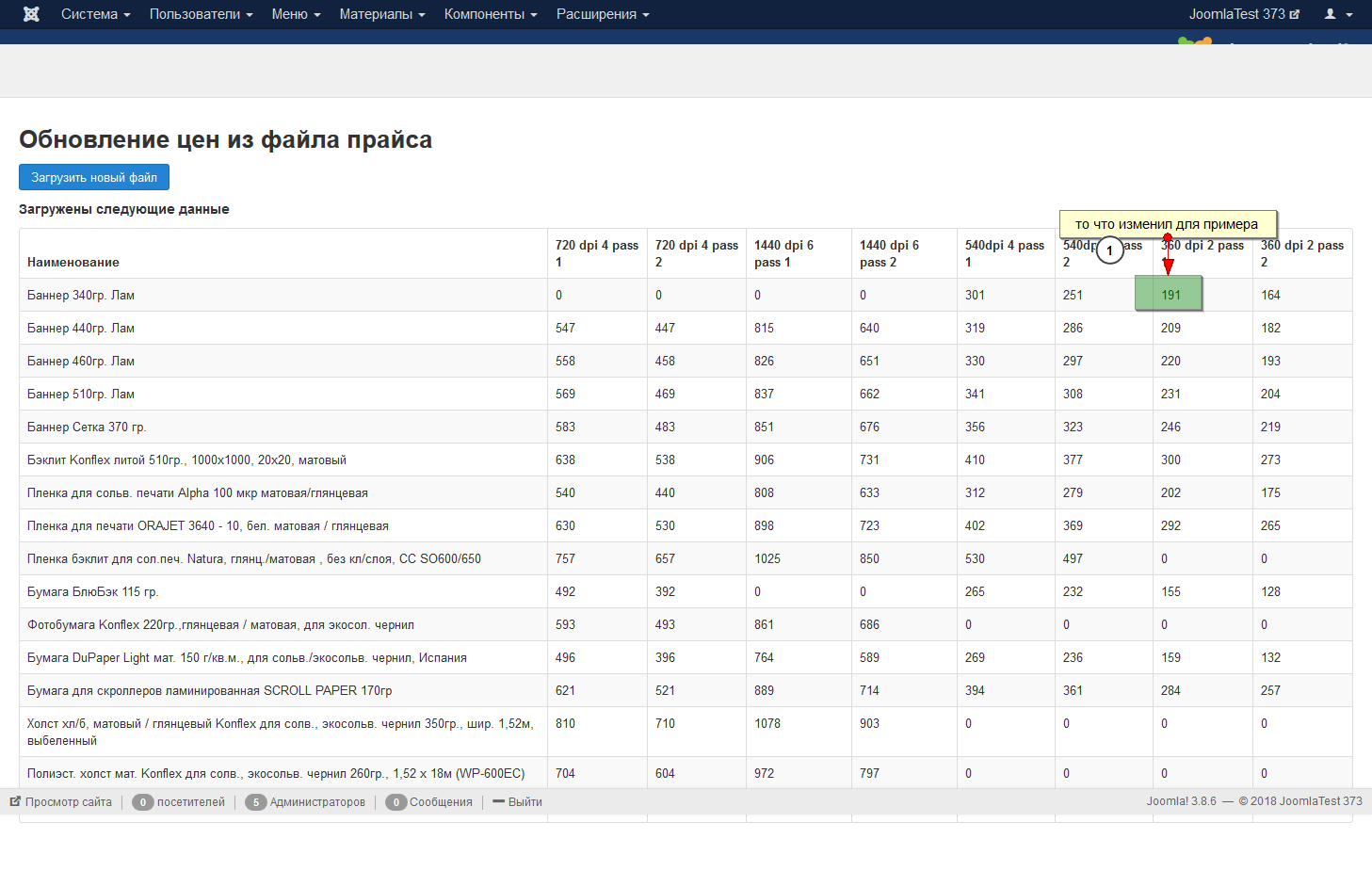Click the numbered circle marker 1
Screen dimensions: 1372x887
click(x=1110, y=250)
